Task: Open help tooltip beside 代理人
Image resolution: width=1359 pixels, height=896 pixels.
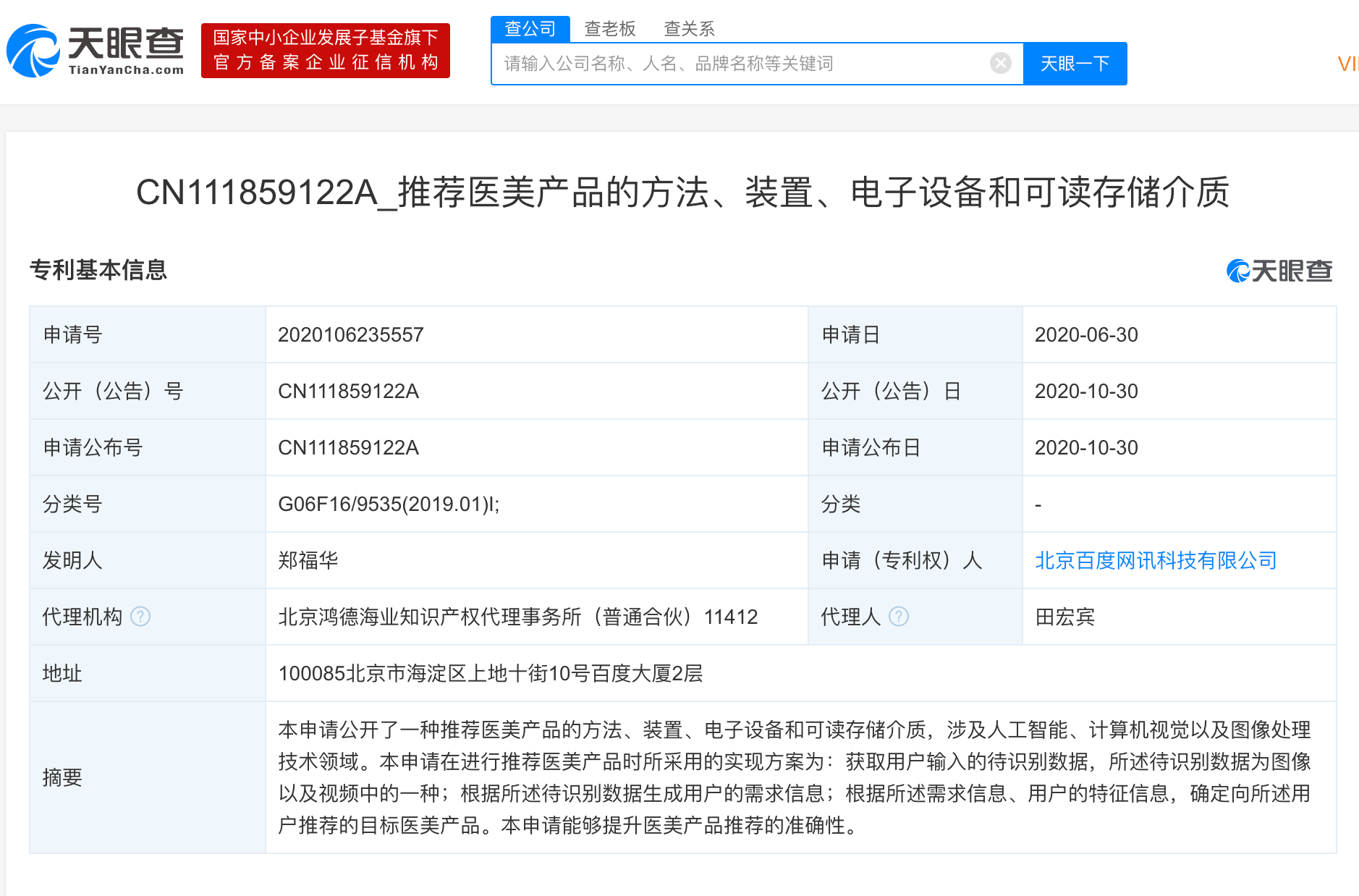Action: tap(899, 617)
